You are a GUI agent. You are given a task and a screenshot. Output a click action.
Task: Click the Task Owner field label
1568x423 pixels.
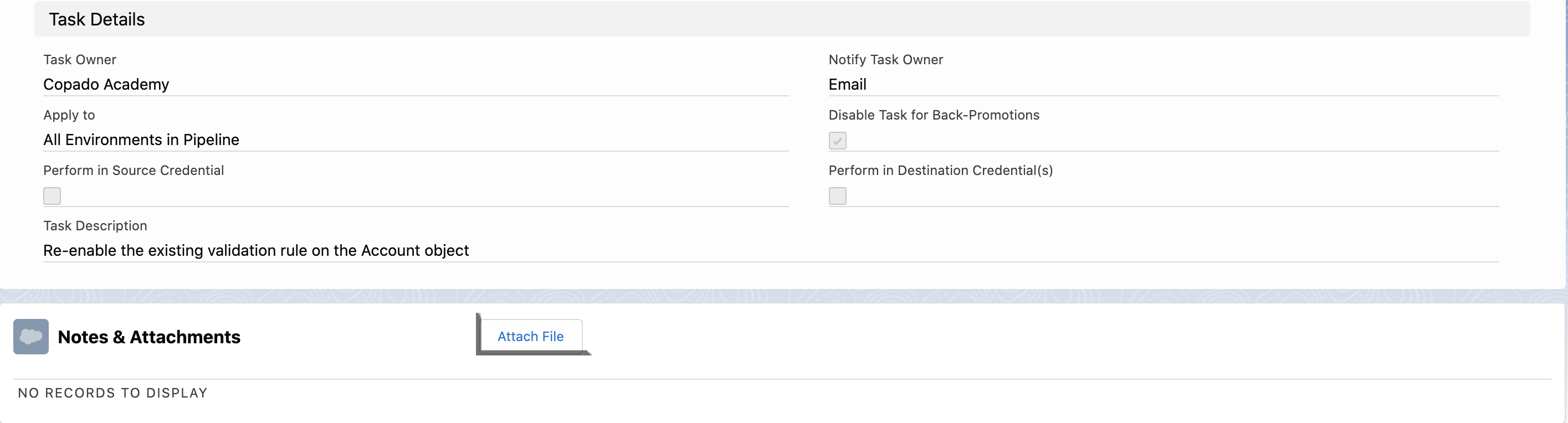(x=80, y=60)
